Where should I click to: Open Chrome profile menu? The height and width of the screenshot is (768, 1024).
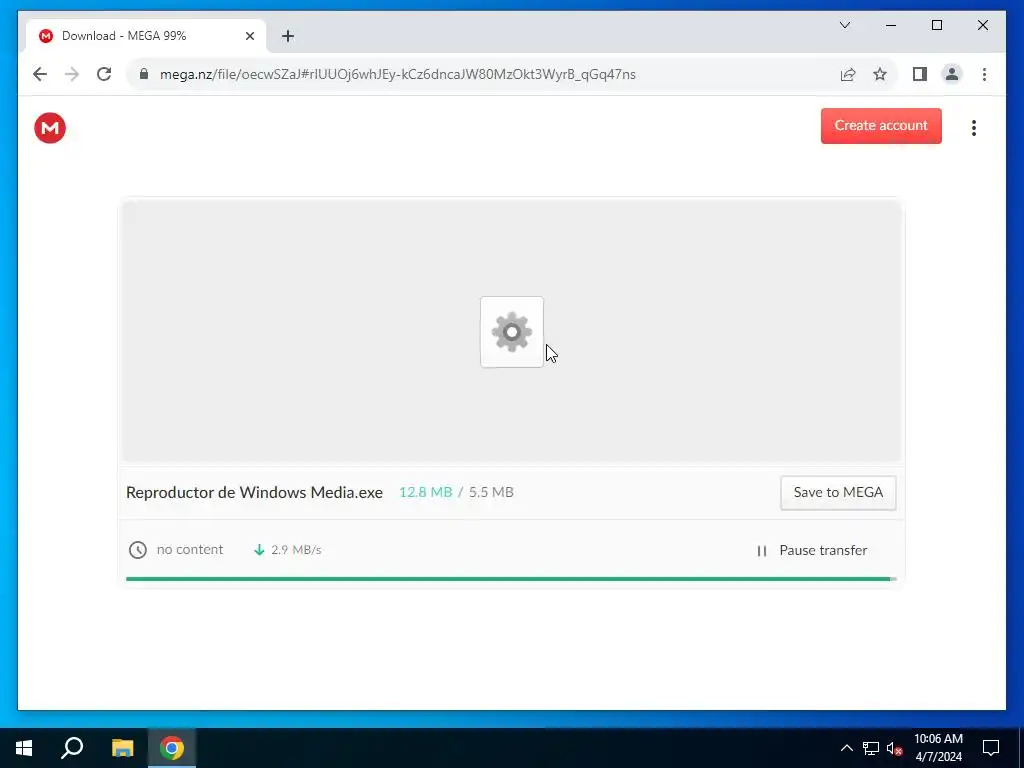click(x=952, y=74)
